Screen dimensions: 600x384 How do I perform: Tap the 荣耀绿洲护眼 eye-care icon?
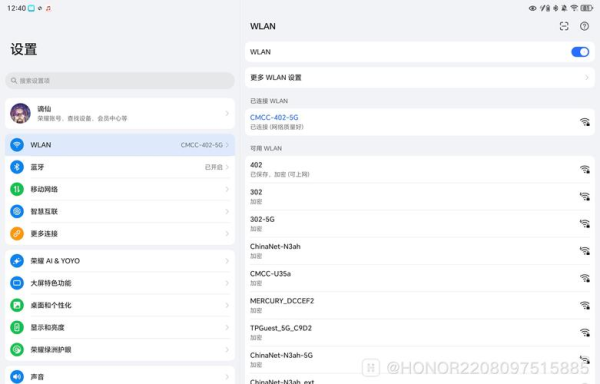coord(17,350)
